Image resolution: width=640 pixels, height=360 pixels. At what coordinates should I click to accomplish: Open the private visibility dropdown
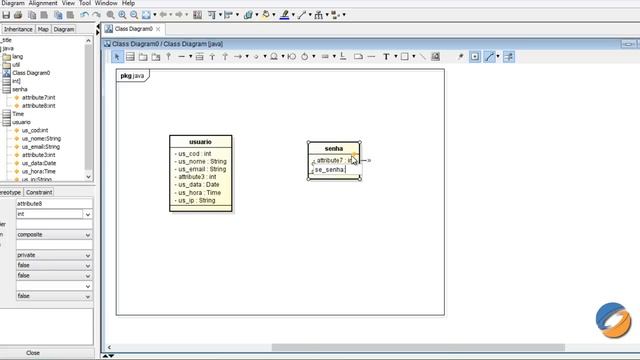(x=54, y=255)
